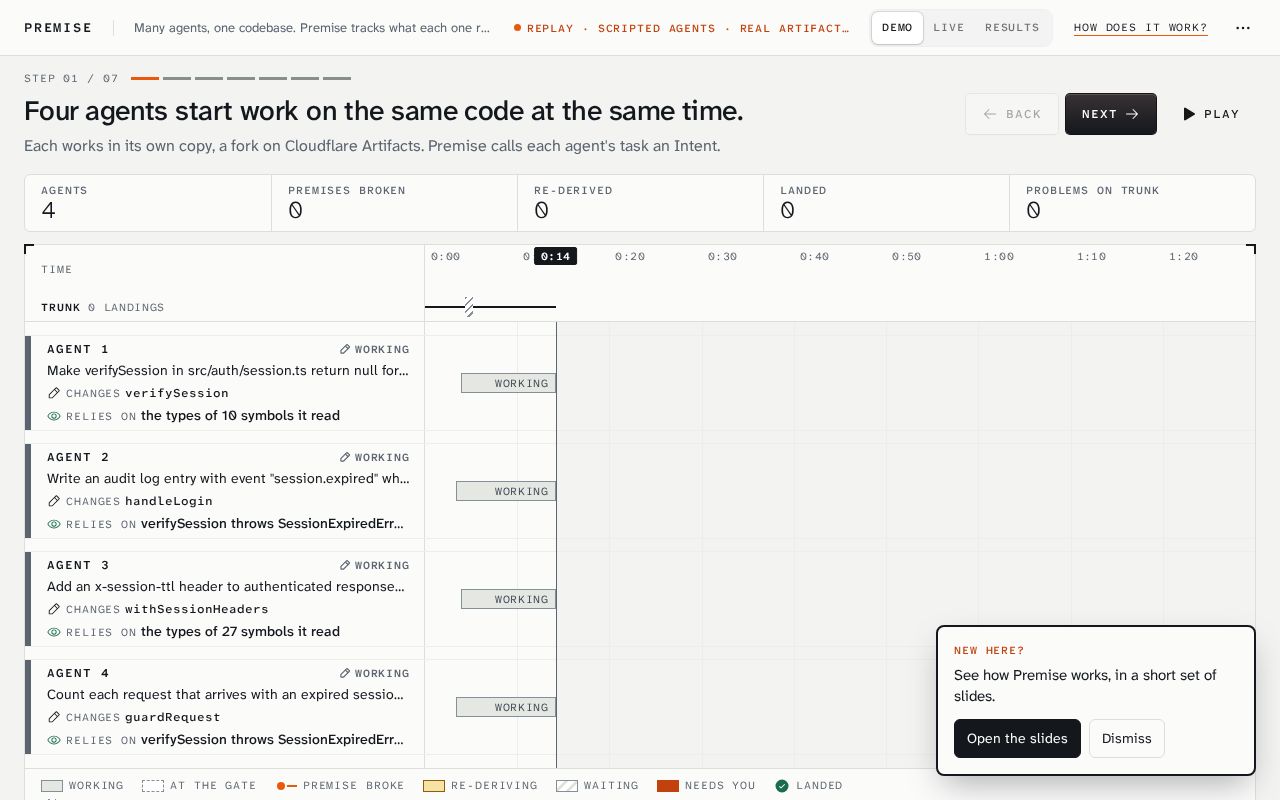Image resolution: width=1280 pixels, height=800 pixels.
Task: Jump to step 2 in progress bar
Action: tap(177, 78)
